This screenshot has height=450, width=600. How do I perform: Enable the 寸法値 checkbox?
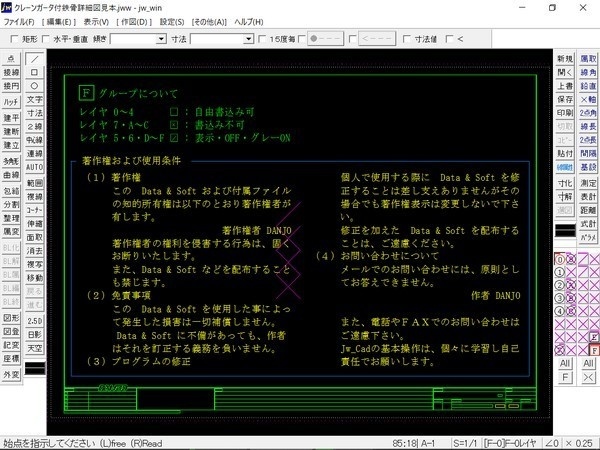click(x=407, y=39)
